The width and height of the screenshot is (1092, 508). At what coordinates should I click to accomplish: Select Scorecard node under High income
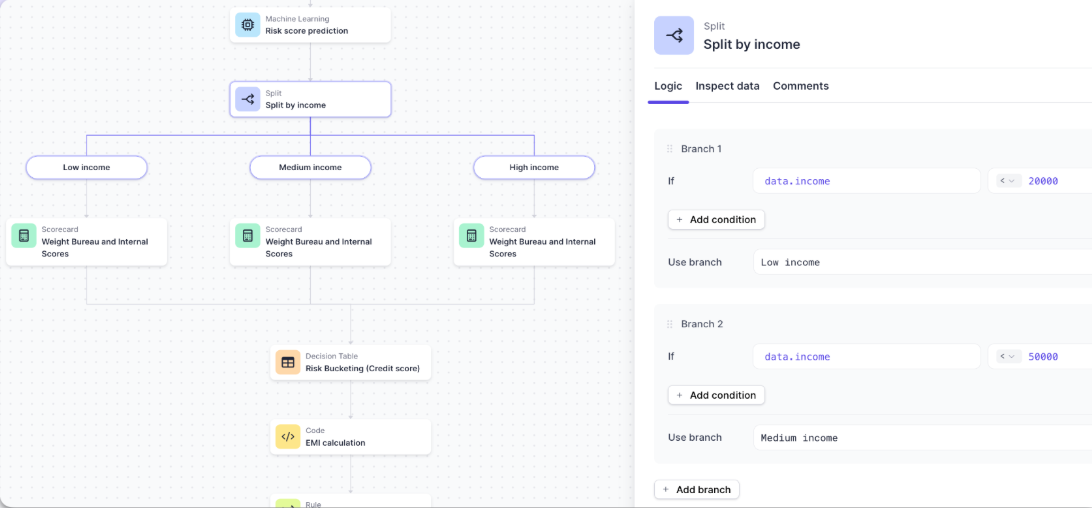point(534,242)
